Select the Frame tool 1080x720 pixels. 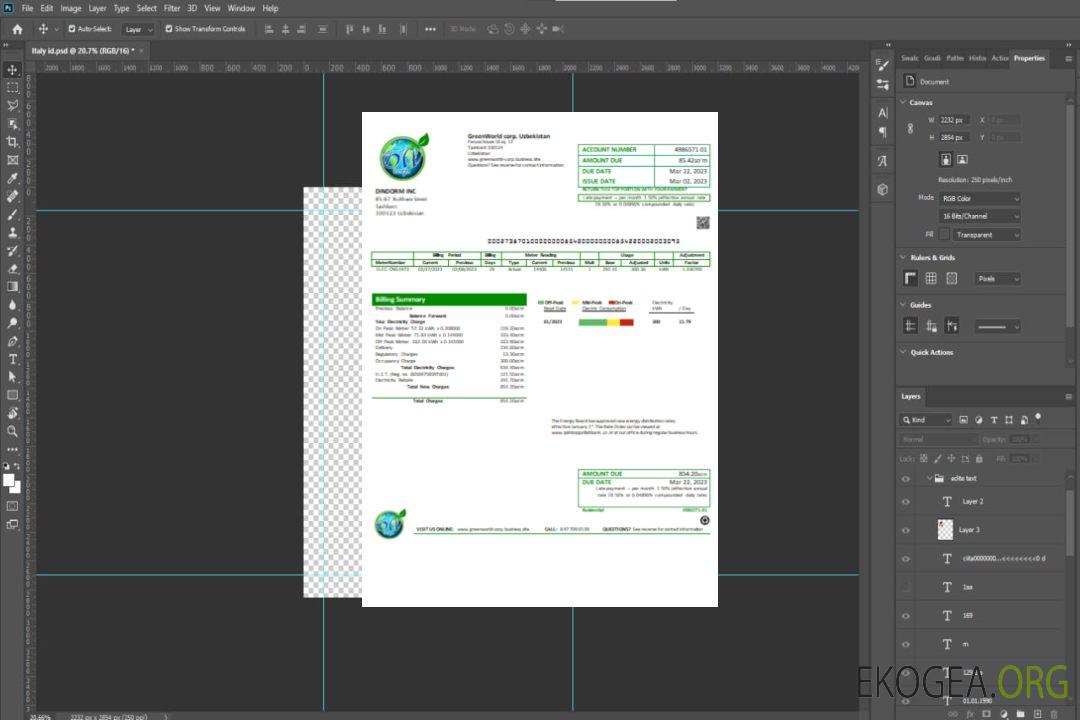[x=12, y=160]
